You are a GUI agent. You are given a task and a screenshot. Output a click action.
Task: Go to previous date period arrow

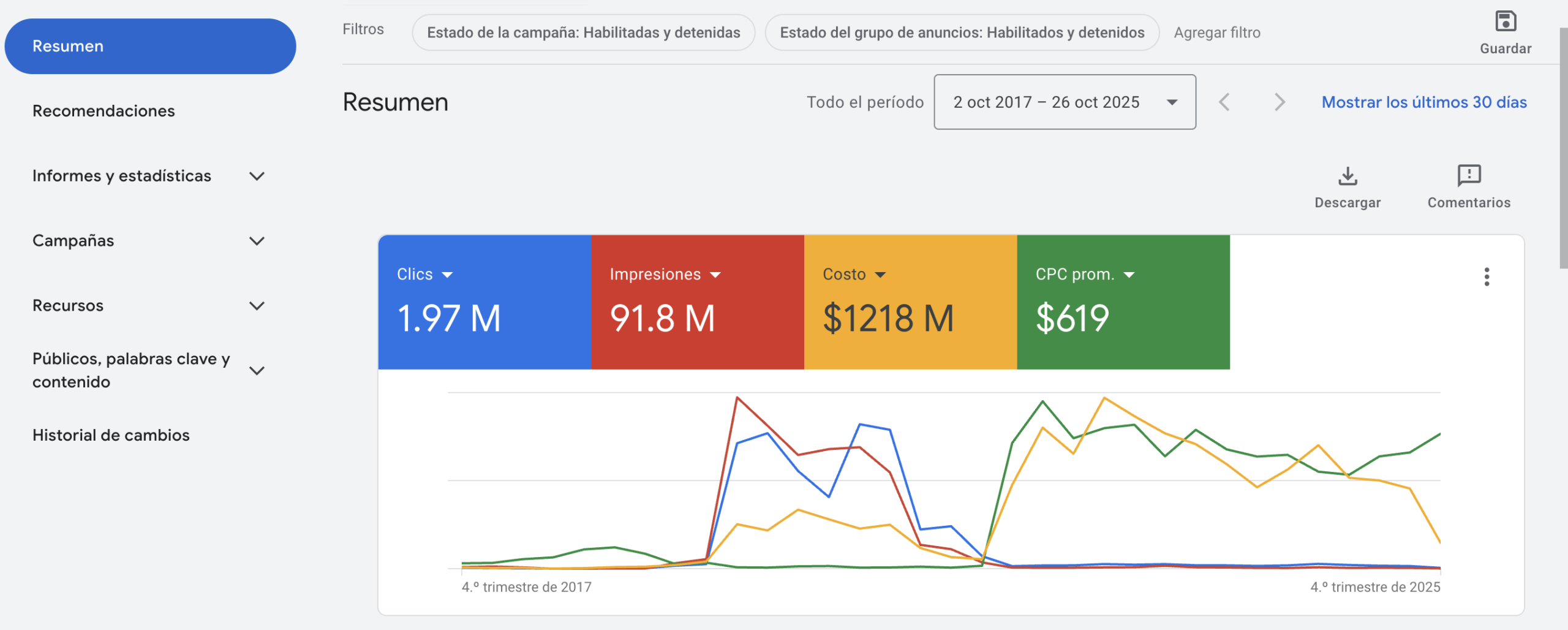pyautogui.click(x=1224, y=102)
